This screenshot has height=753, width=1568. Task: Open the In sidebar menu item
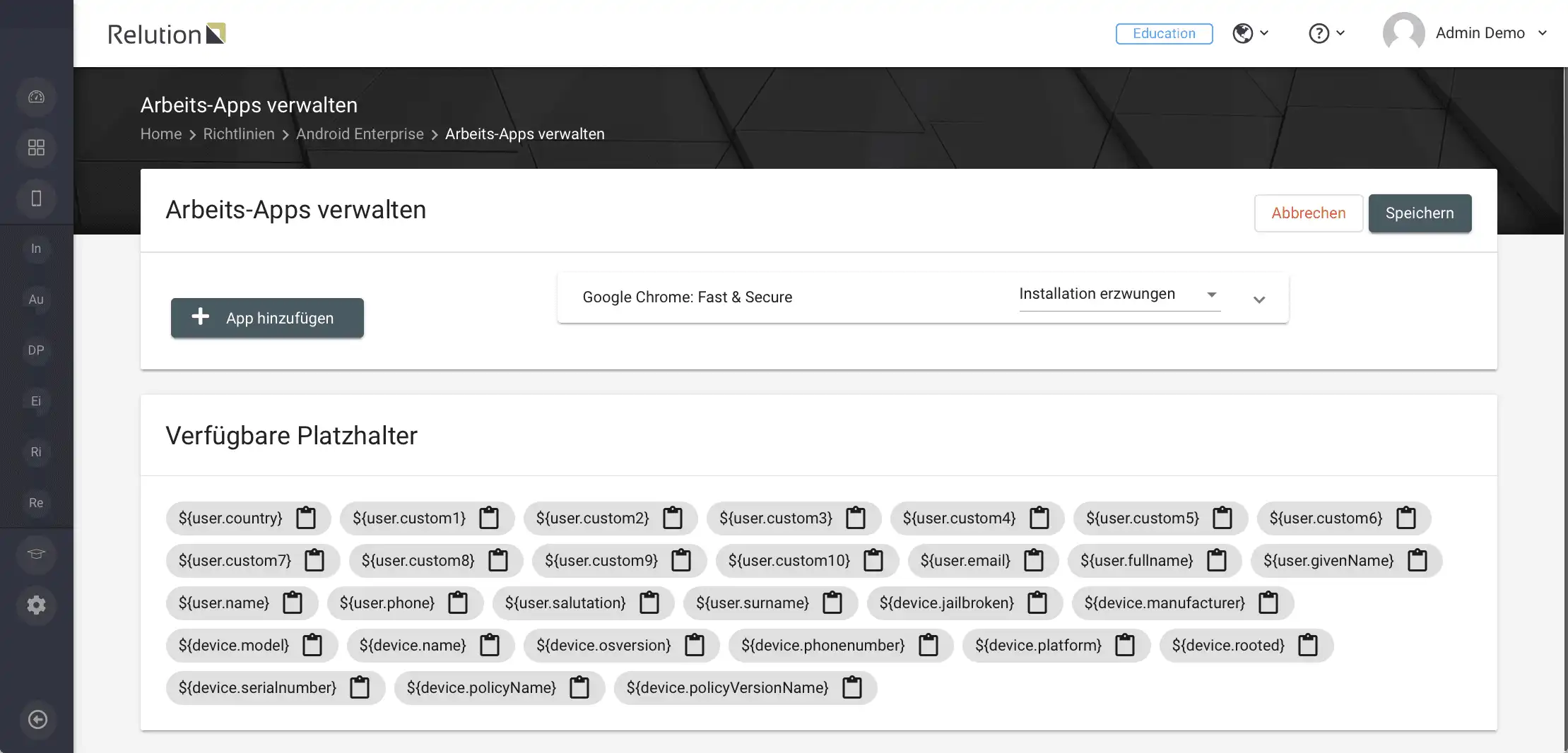click(x=36, y=249)
